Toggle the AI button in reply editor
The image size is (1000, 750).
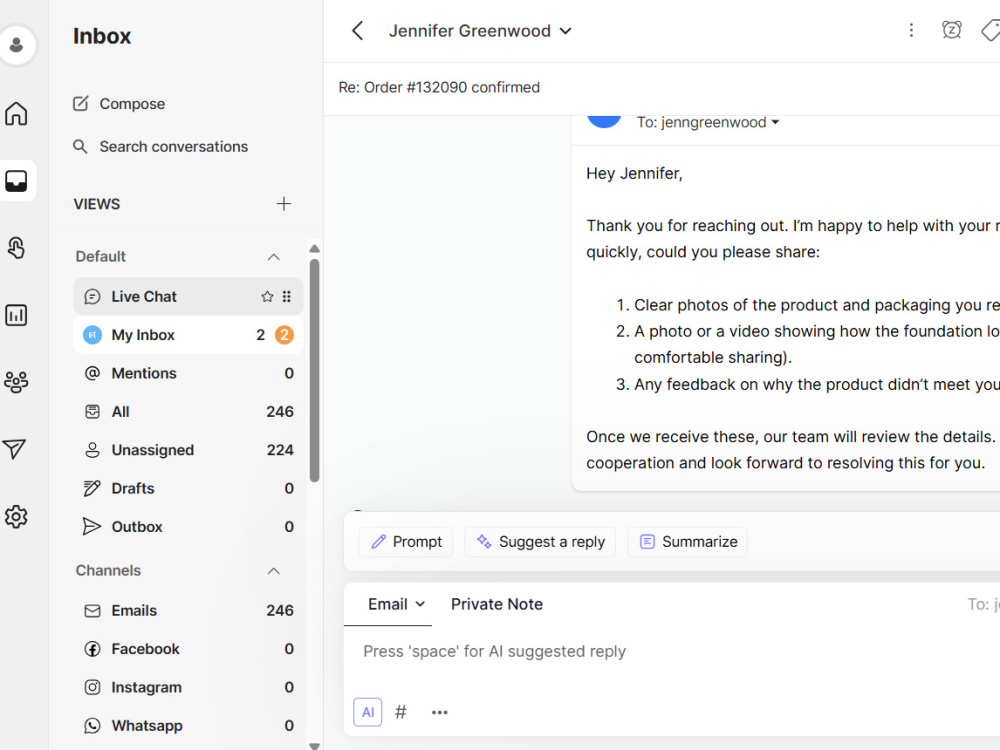(x=368, y=712)
